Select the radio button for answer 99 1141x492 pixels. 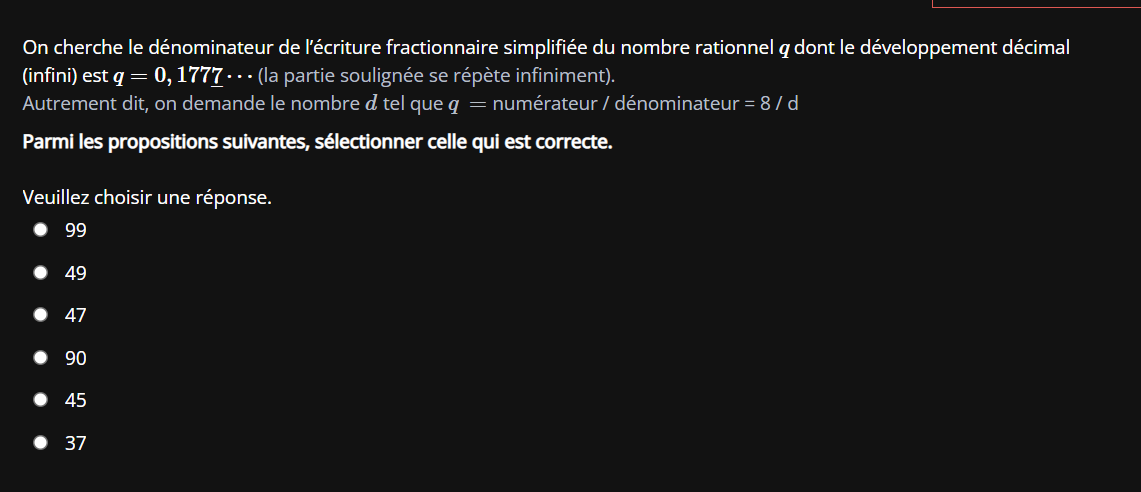tap(41, 230)
